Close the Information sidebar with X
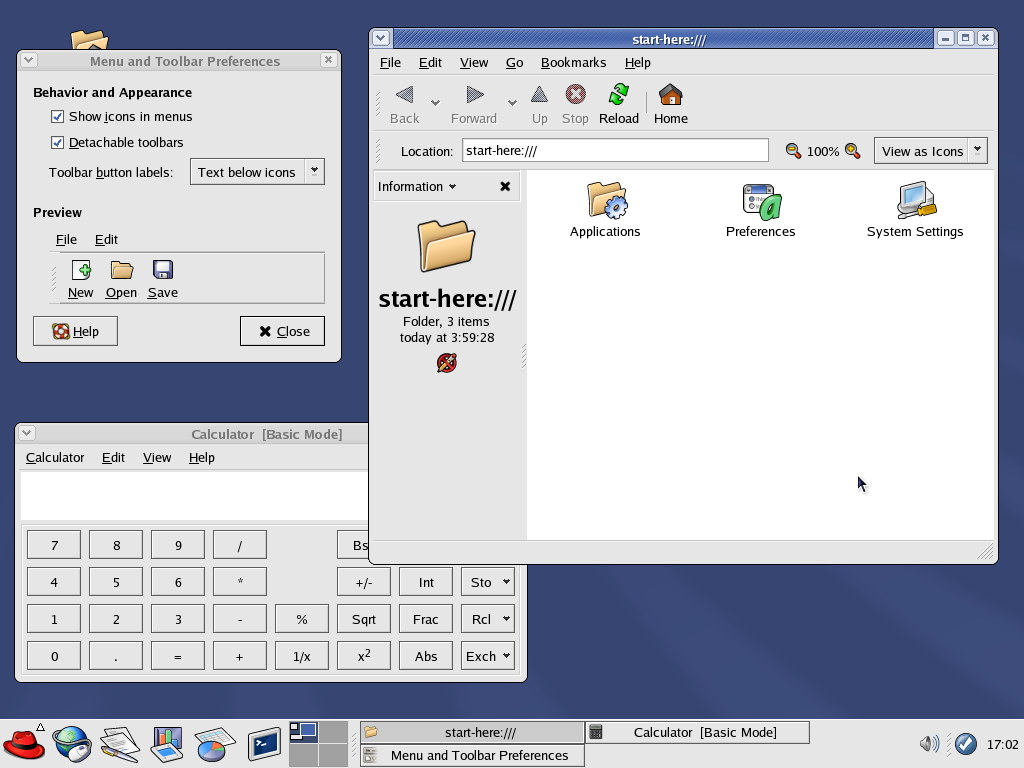 pyautogui.click(x=505, y=187)
